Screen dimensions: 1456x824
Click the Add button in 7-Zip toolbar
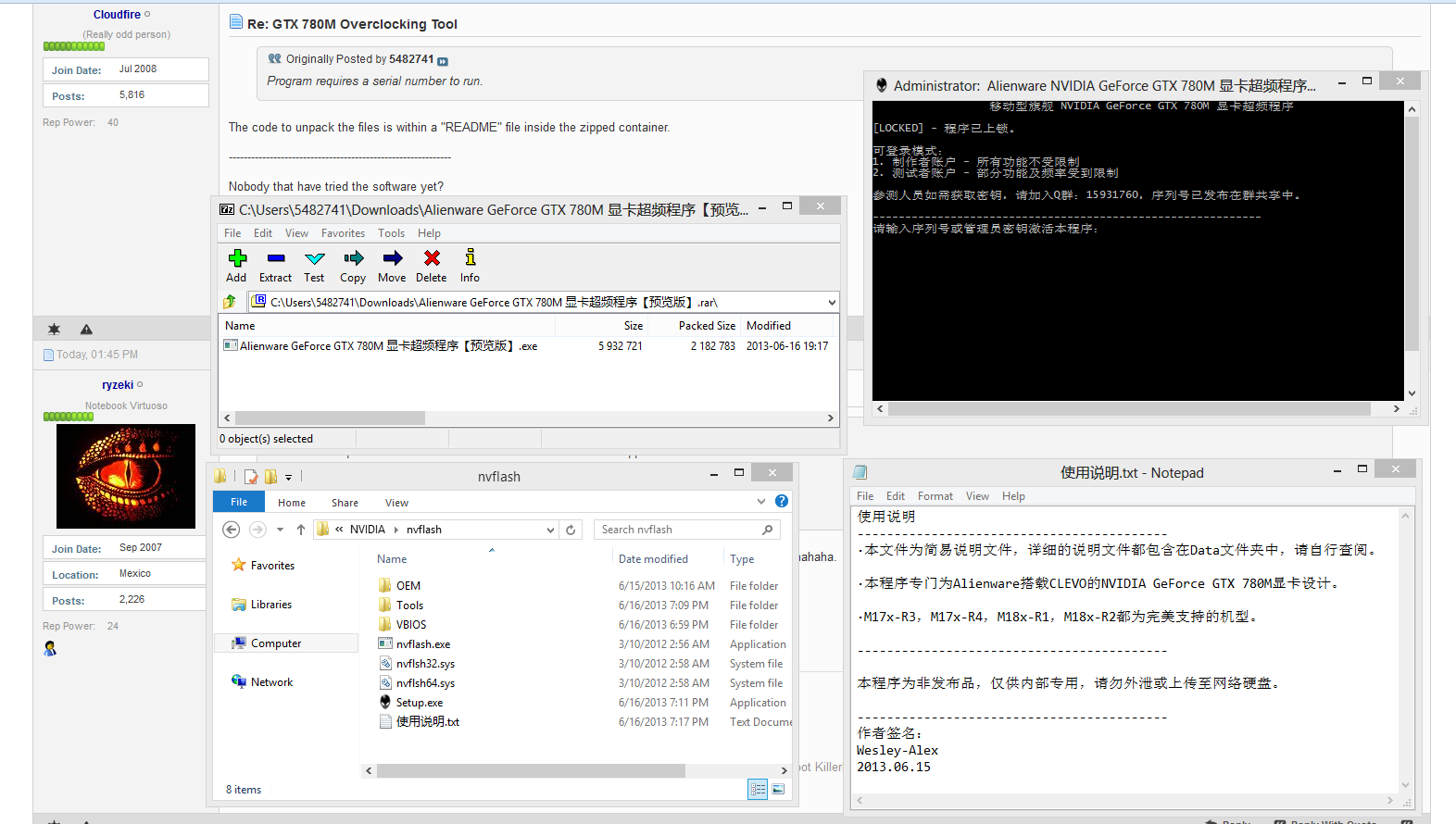pos(237,258)
